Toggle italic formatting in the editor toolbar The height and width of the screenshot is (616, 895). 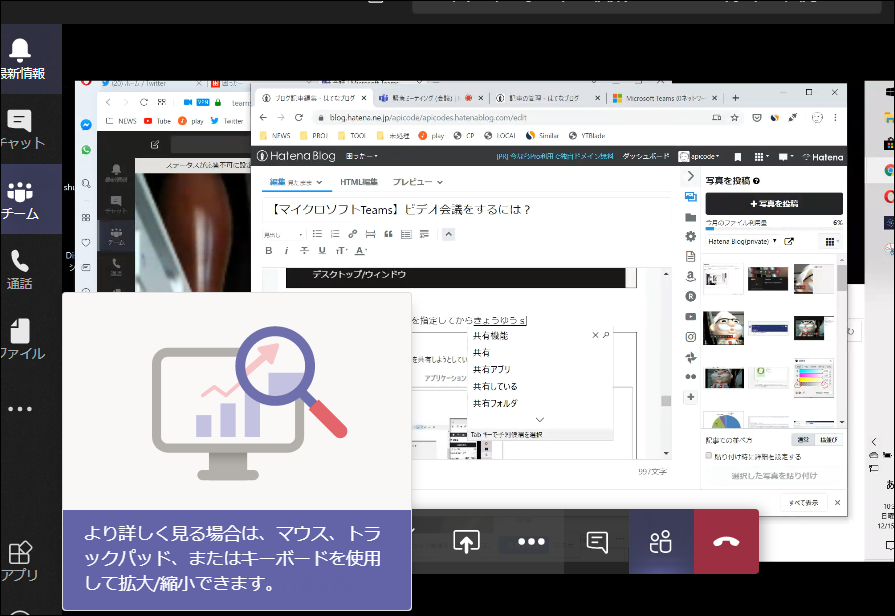point(288,251)
